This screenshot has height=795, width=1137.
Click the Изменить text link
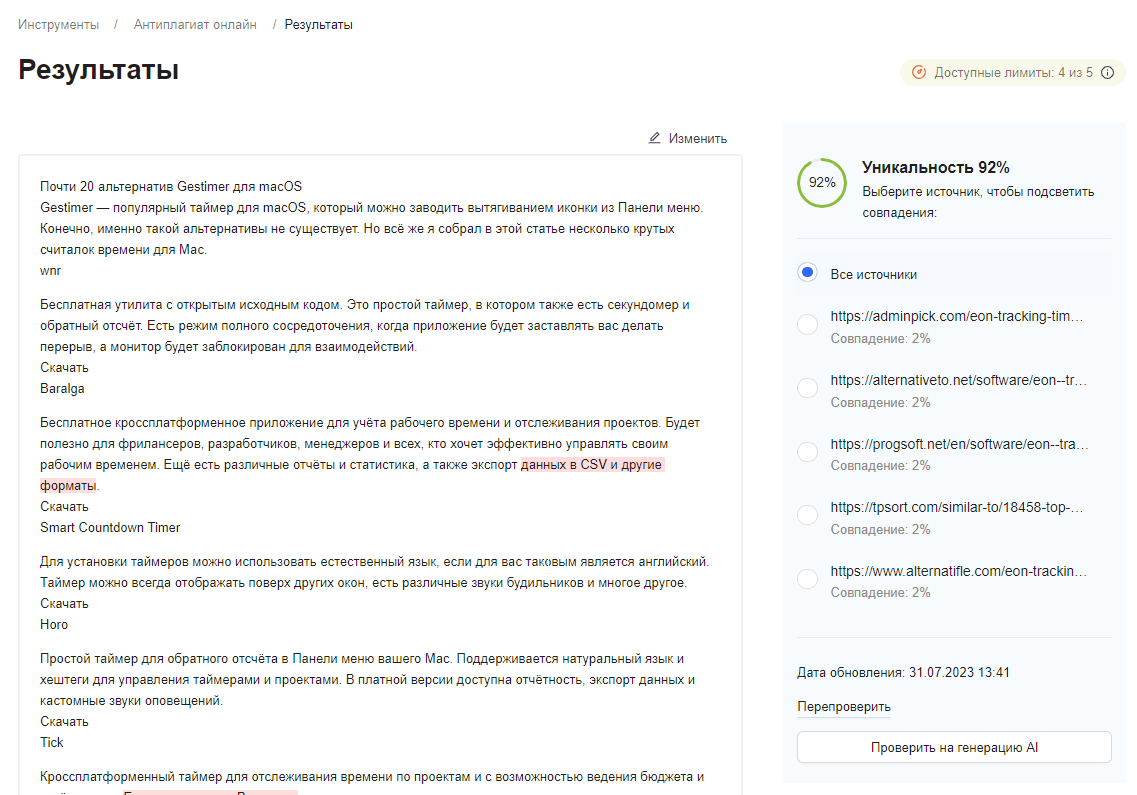(698, 139)
